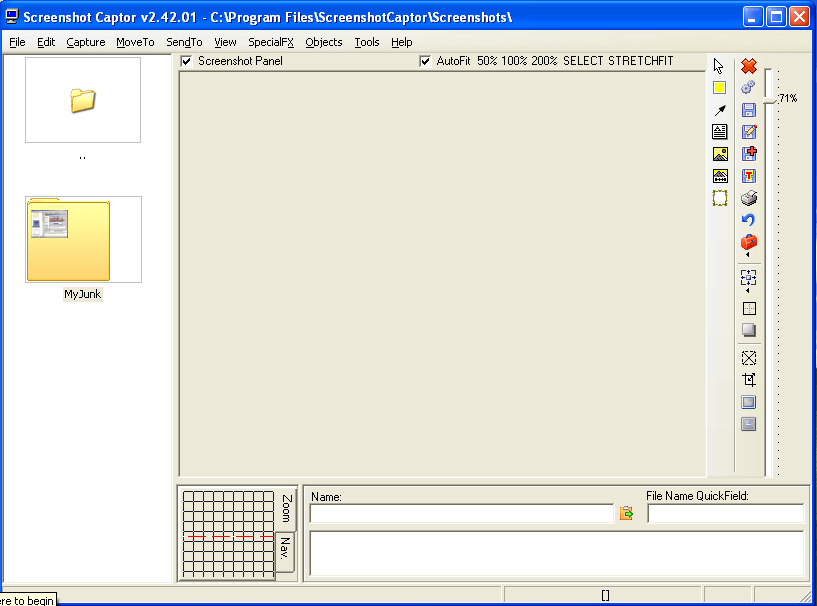Set zoom to 200%
Image resolution: width=817 pixels, height=606 pixels.
544,61
